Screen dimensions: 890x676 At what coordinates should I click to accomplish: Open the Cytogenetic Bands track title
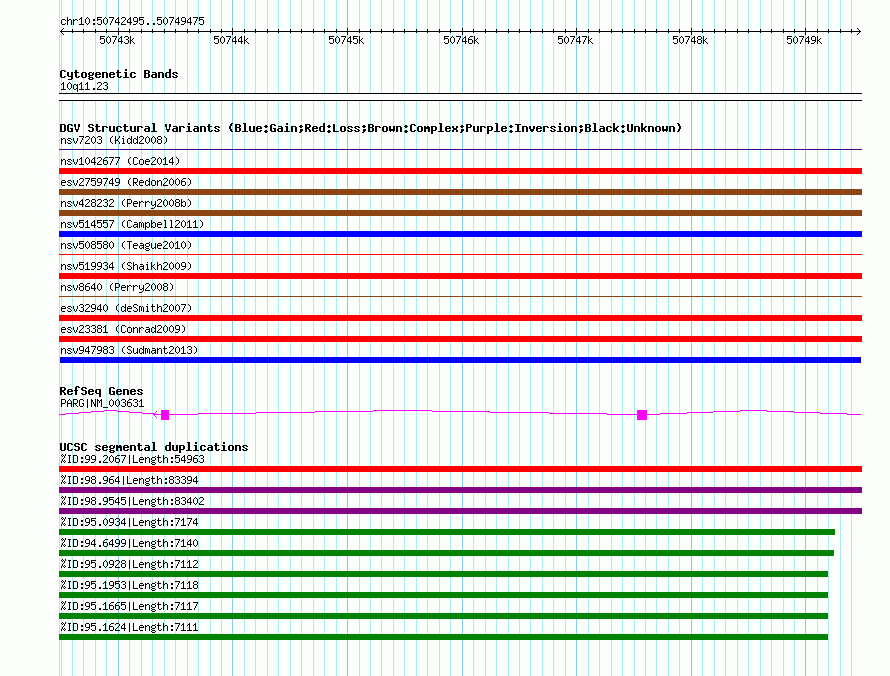(119, 74)
